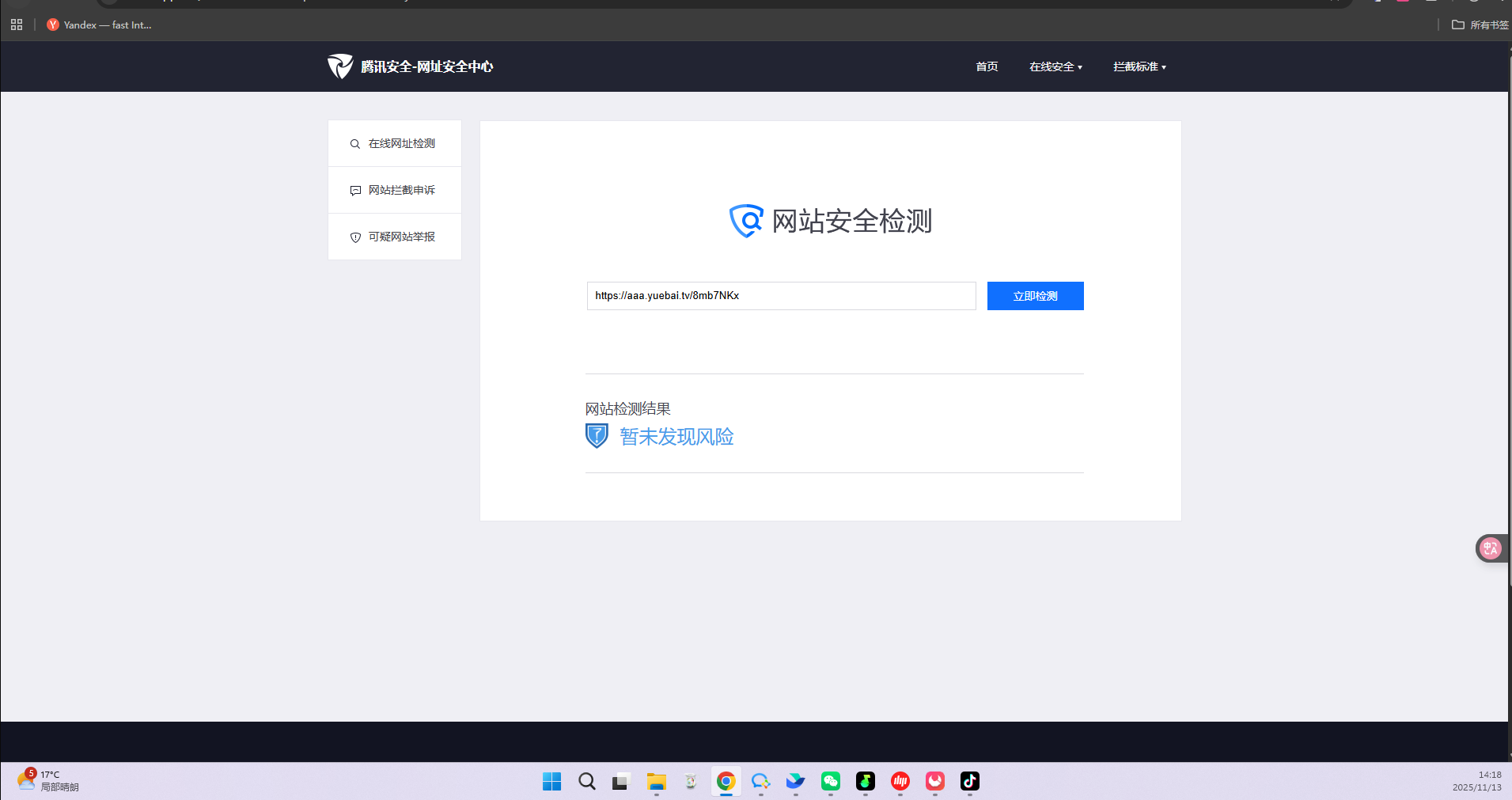Click the 暂未发现风险 result text
Image resolution: width=1512 pixels, height=800 pixels.
click(676, 437)
